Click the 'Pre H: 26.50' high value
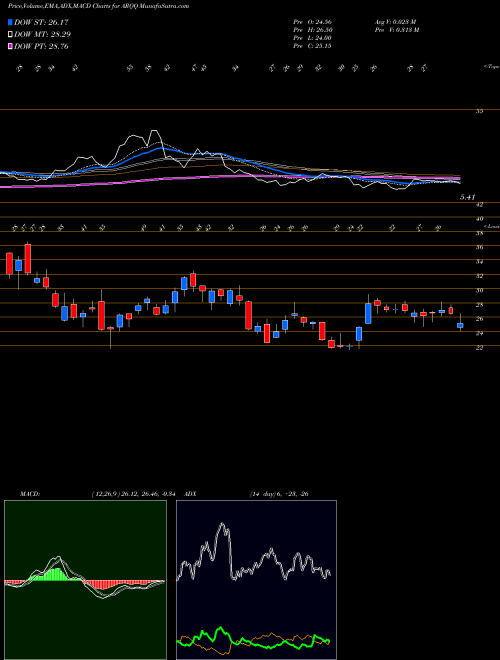The height and width of the screenshot is (660, 500). pyautogui.click(x=313, y=30)
